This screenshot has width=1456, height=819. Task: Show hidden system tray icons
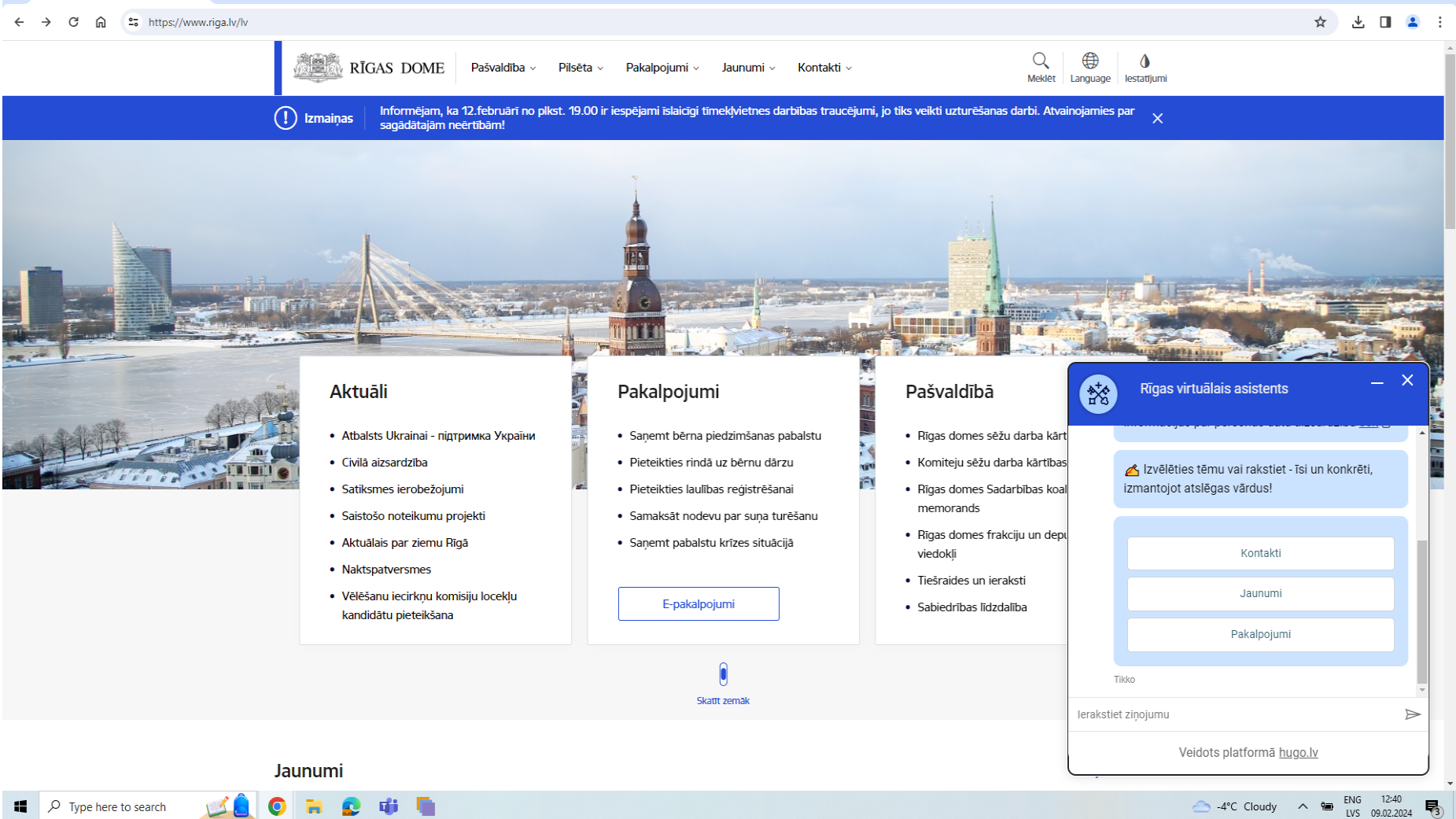[x=1303, y=806]
